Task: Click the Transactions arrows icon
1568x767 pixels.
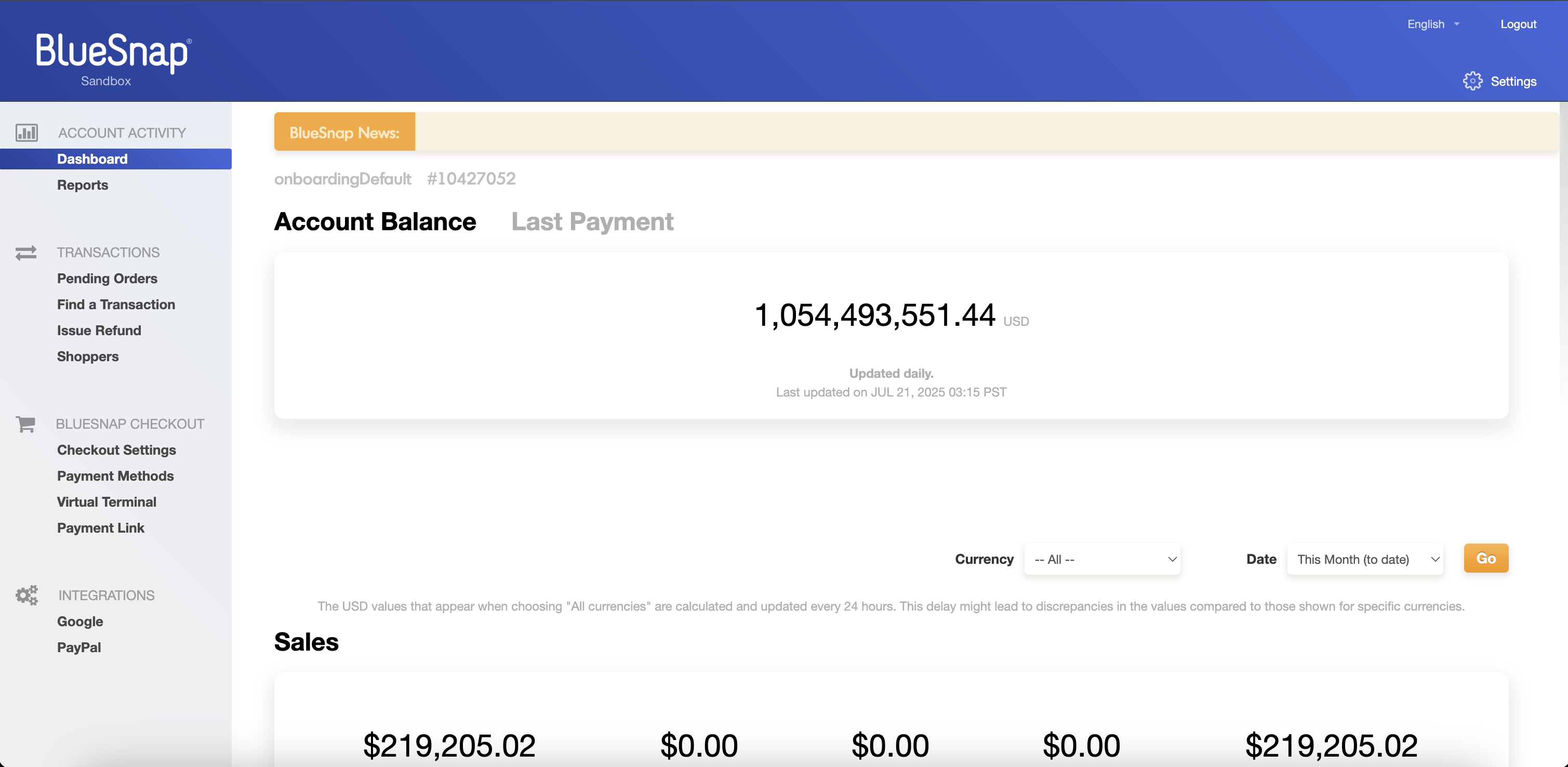Action: pyautogui.click(x=26, y=253)
